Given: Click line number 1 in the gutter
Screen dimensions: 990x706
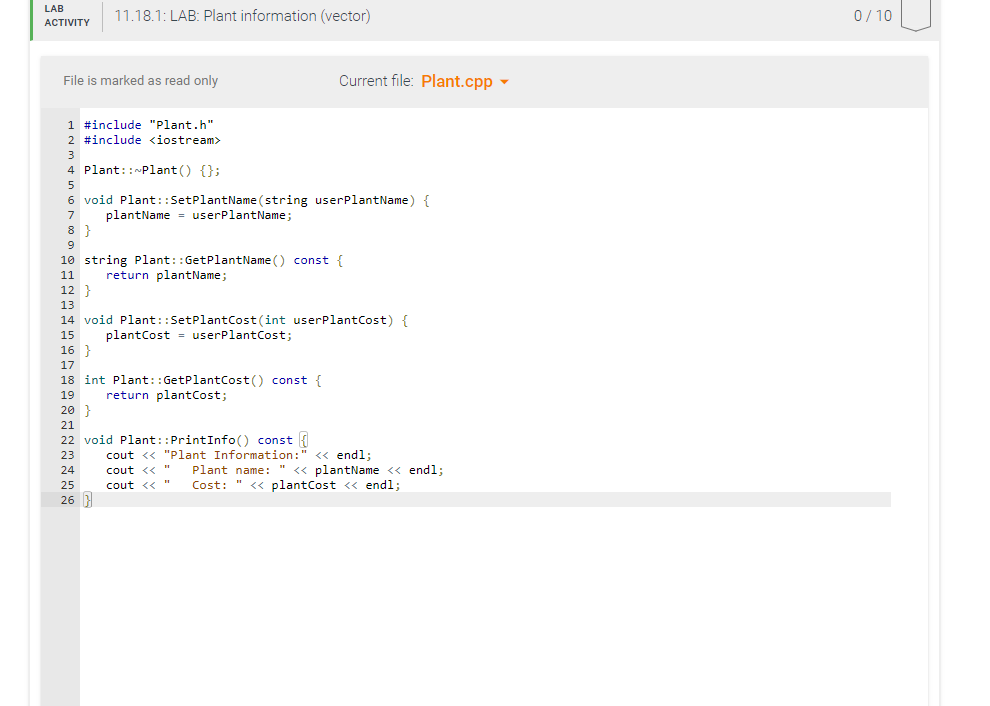Looking at the screenshot, I should pyautogui.click(x=70, y=124).
